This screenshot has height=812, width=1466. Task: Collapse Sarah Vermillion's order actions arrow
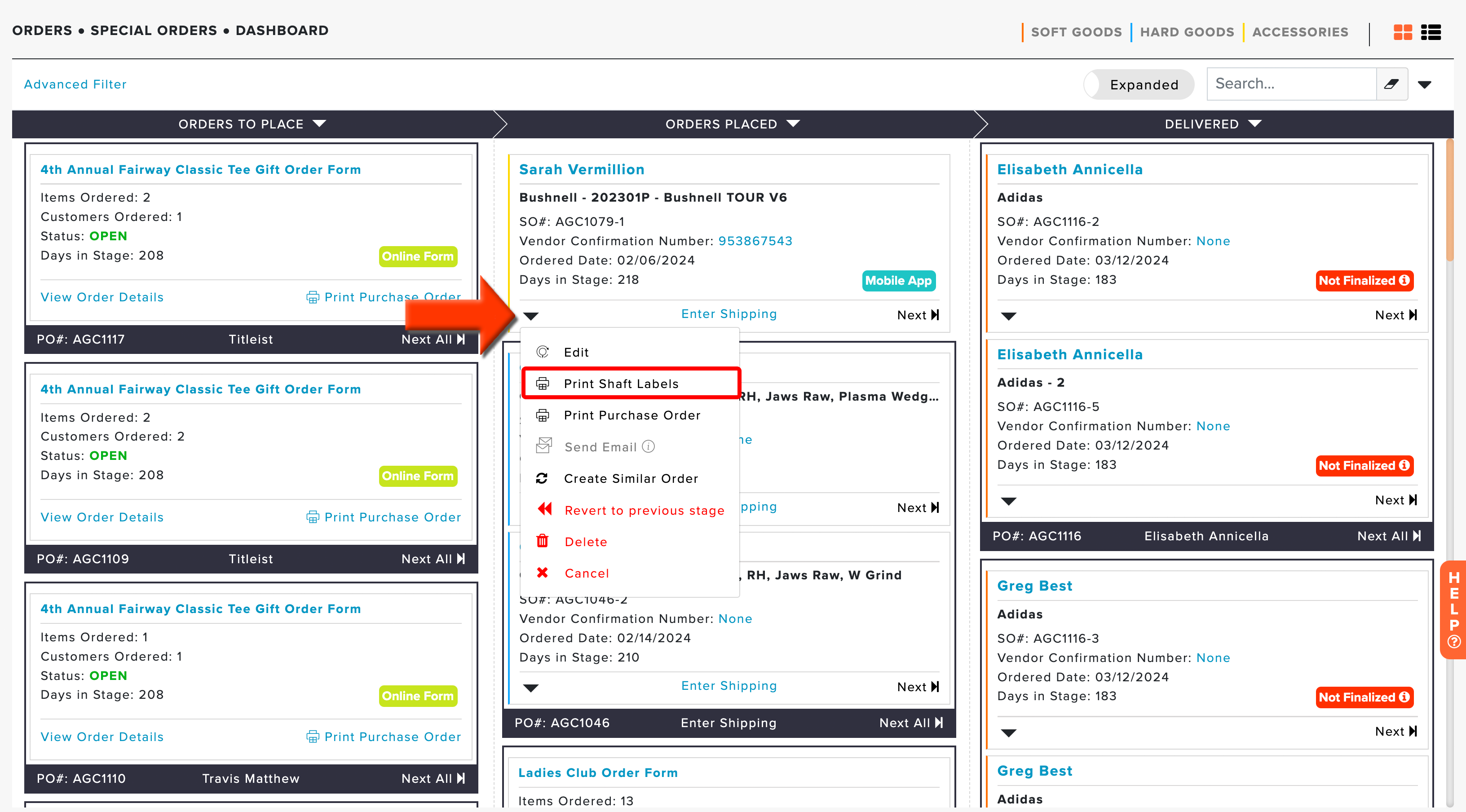click(x=530, y=316)
